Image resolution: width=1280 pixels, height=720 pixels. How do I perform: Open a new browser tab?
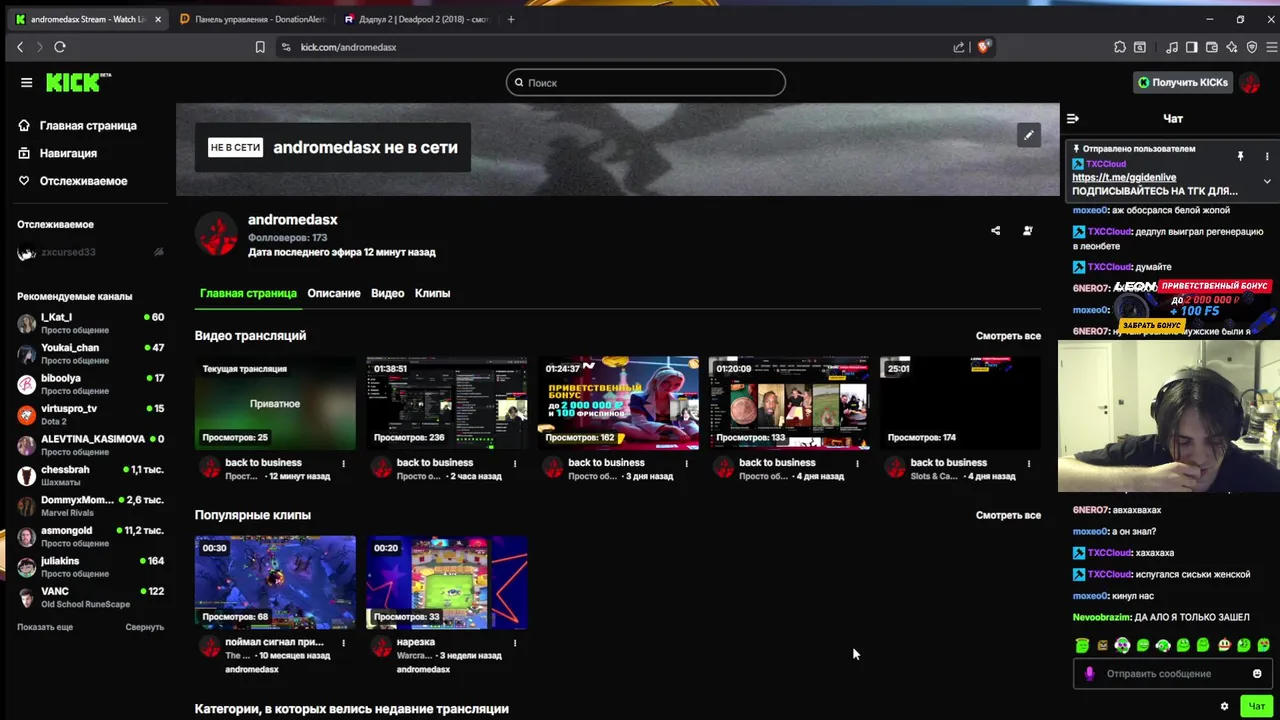pyautogui.click(x=511, y=19)
